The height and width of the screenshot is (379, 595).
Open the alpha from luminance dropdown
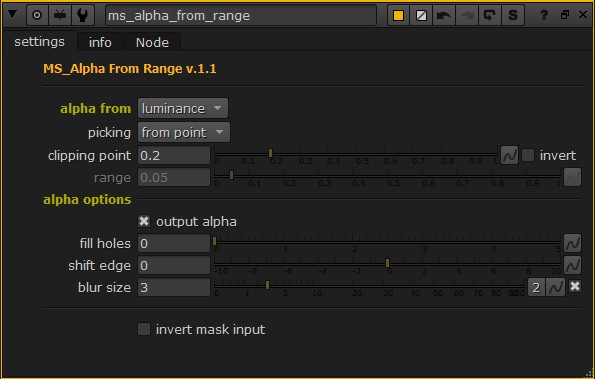pos(183,109)
